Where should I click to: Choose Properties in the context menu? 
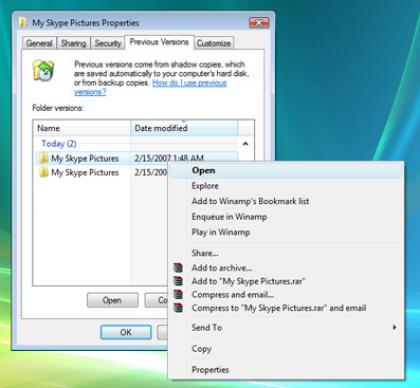[286, 369]
